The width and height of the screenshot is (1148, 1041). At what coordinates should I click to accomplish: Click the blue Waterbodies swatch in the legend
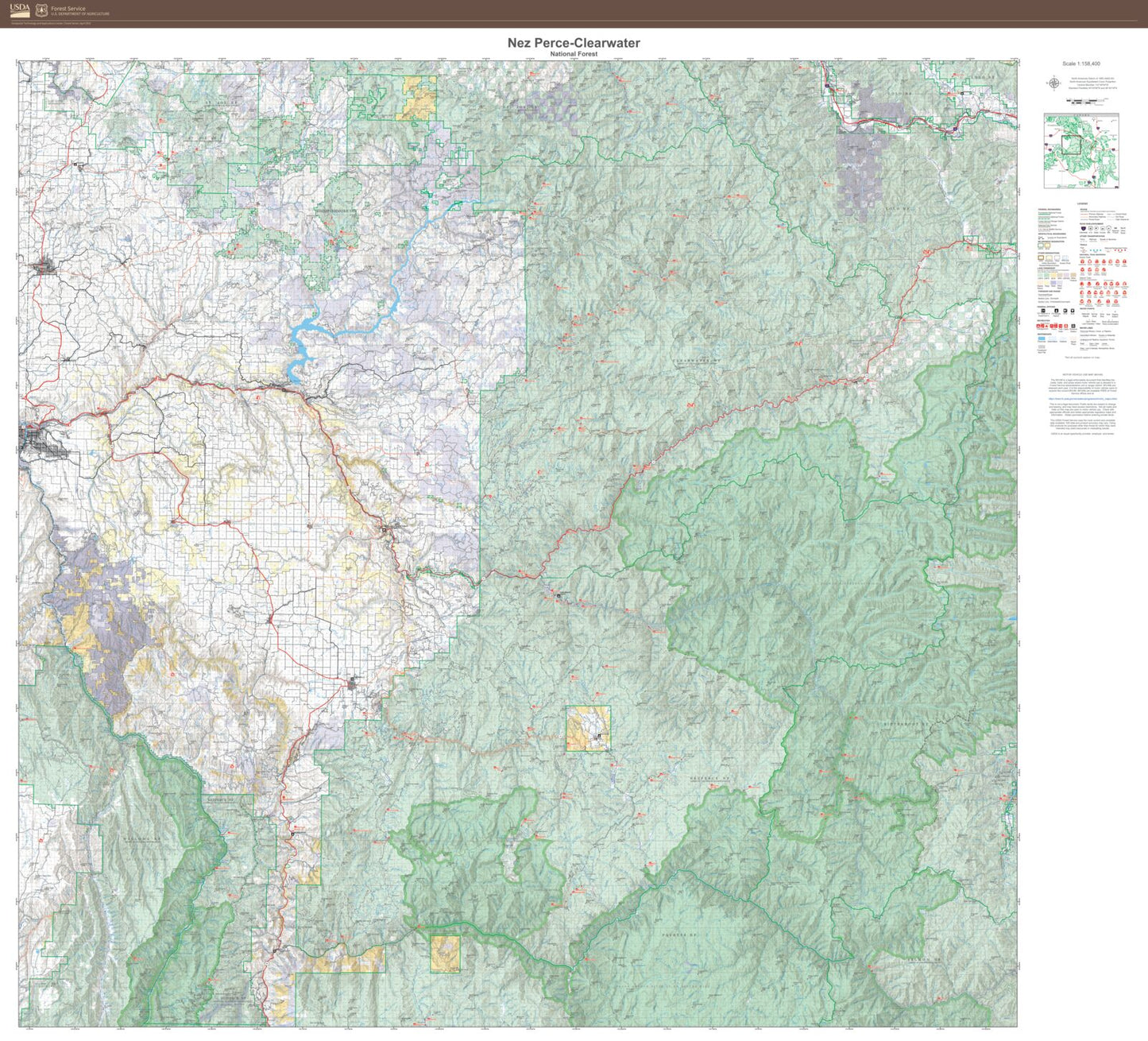(x=1041, y=339)
